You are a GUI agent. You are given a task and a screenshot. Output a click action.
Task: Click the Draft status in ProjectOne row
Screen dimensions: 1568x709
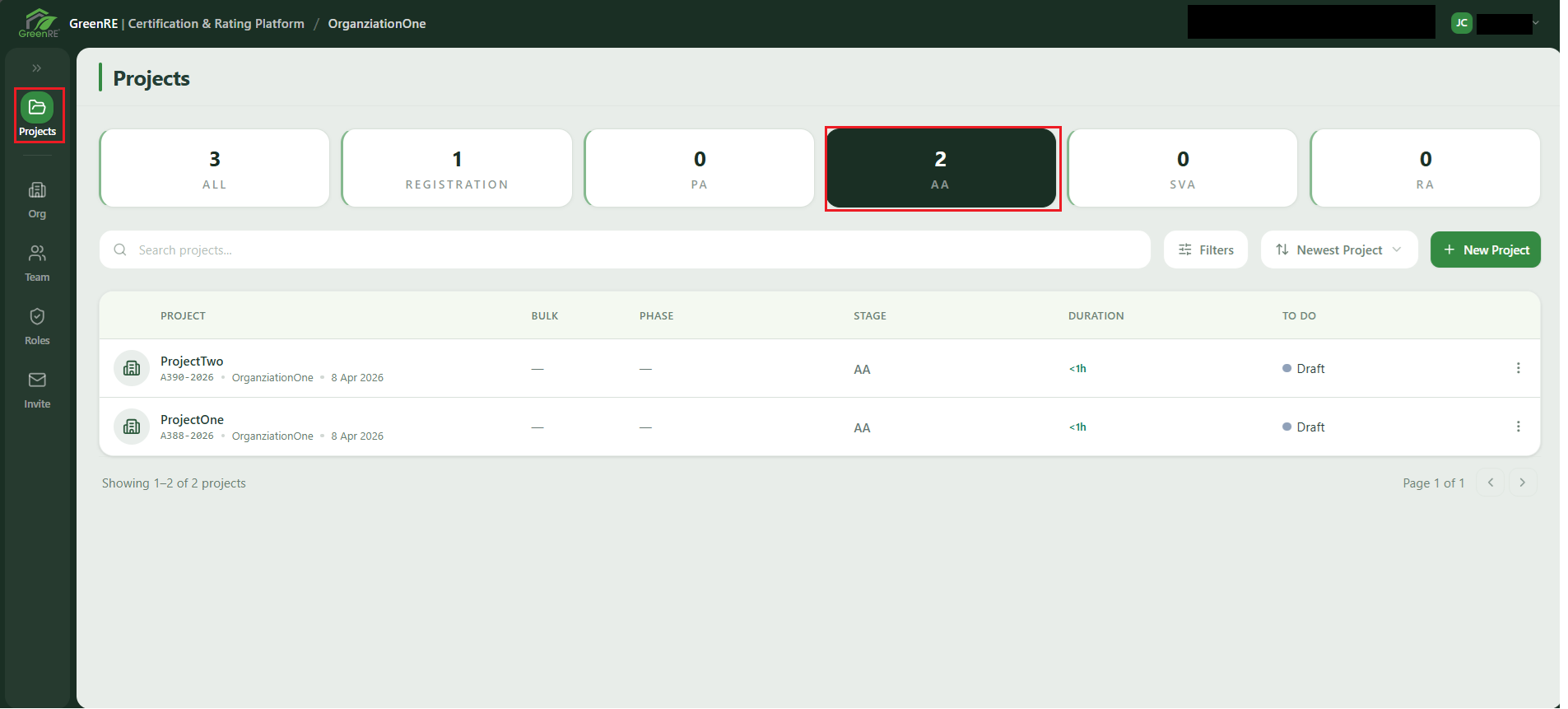[1304, 427]
